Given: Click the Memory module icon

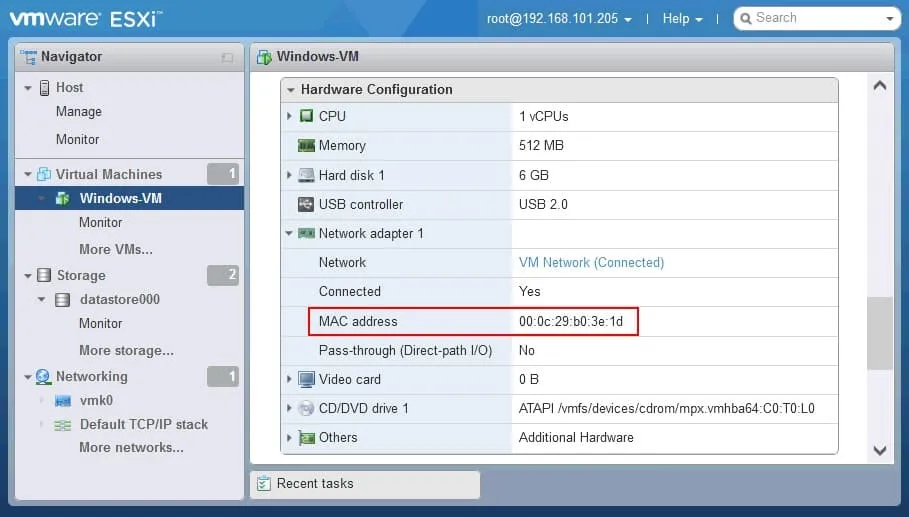Looking at the screenshot, I should click(306, 146).
